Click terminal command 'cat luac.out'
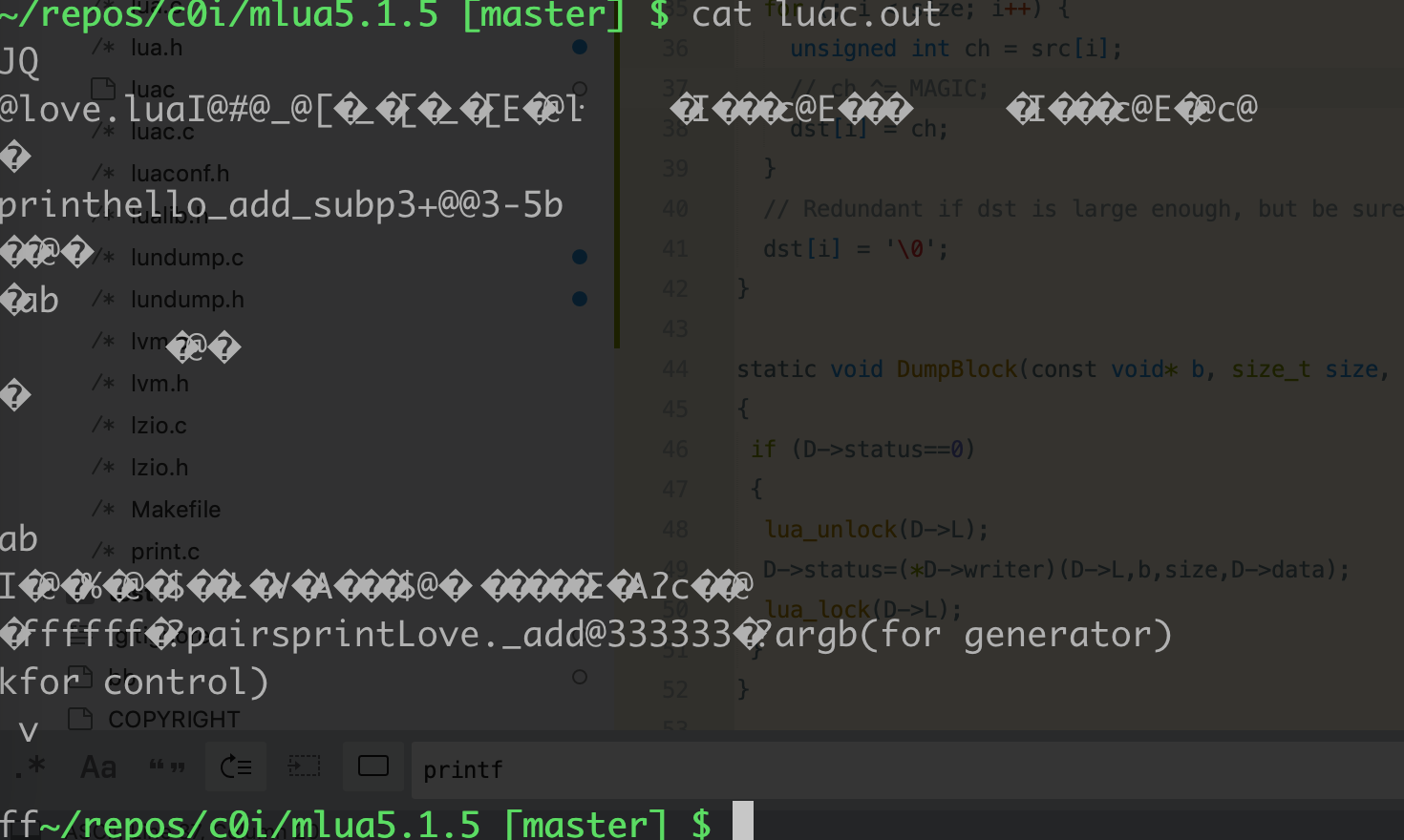 click(x=816, y=15)
